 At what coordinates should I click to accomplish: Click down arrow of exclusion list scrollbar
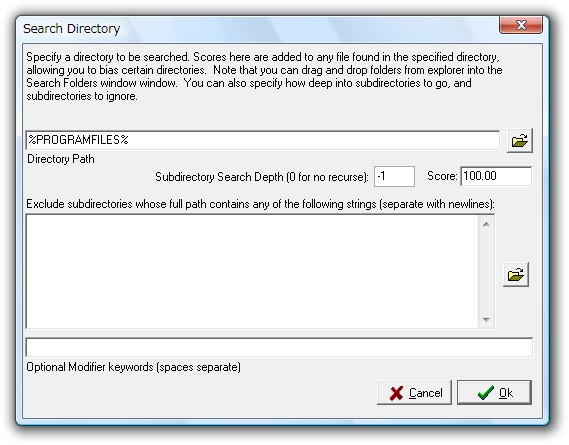click(486, 320)
